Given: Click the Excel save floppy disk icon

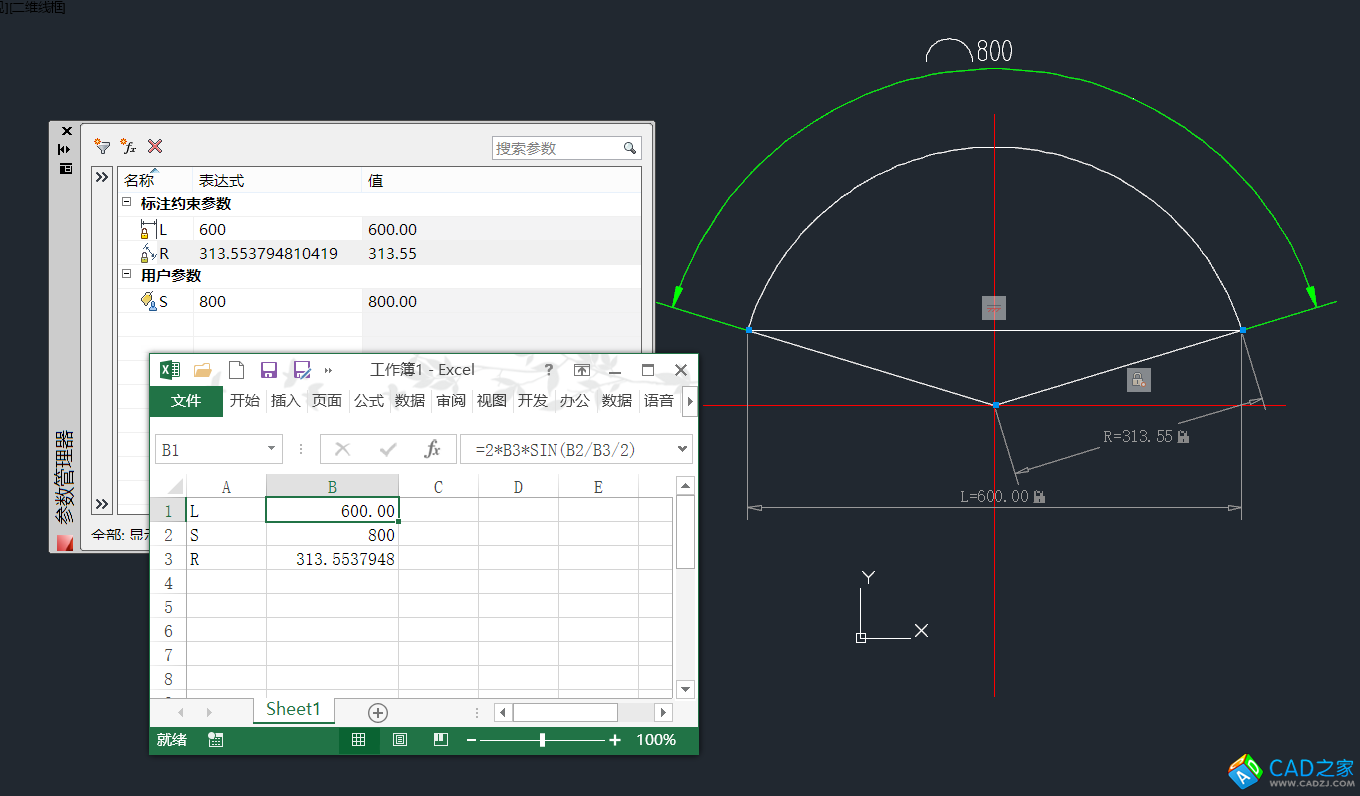Looking at the screenshot, I should [x=268, y=370].
